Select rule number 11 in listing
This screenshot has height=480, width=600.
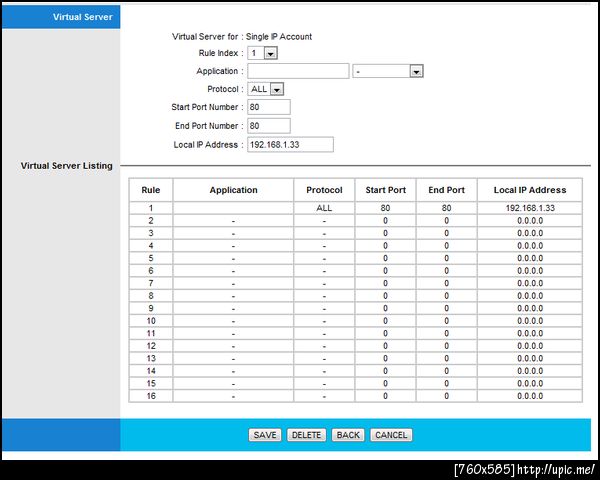pos(151,334)
